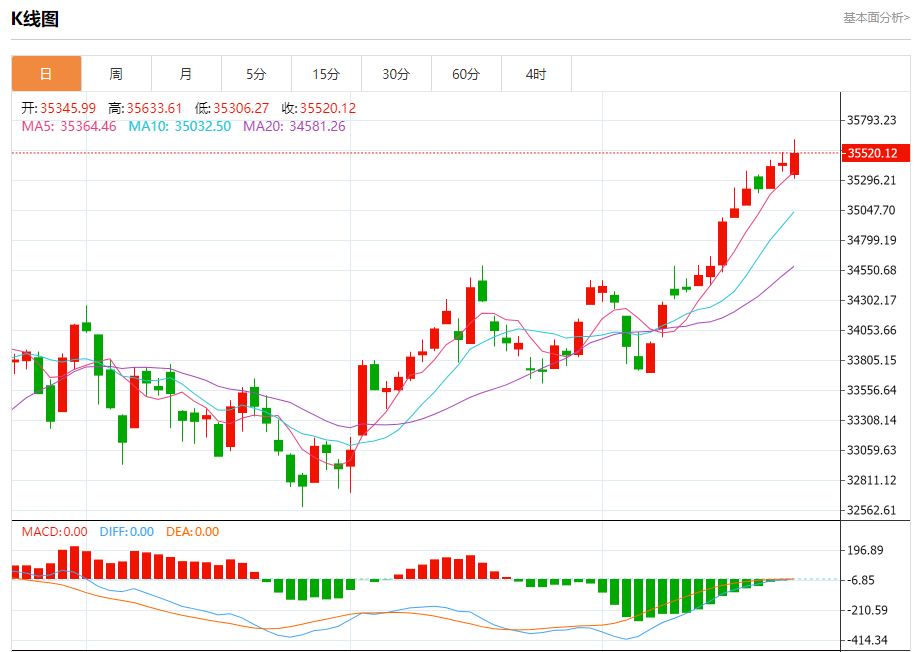Click the 33805.15 axis label
This screenshot has width=920, height=652.
coord(871,360)
